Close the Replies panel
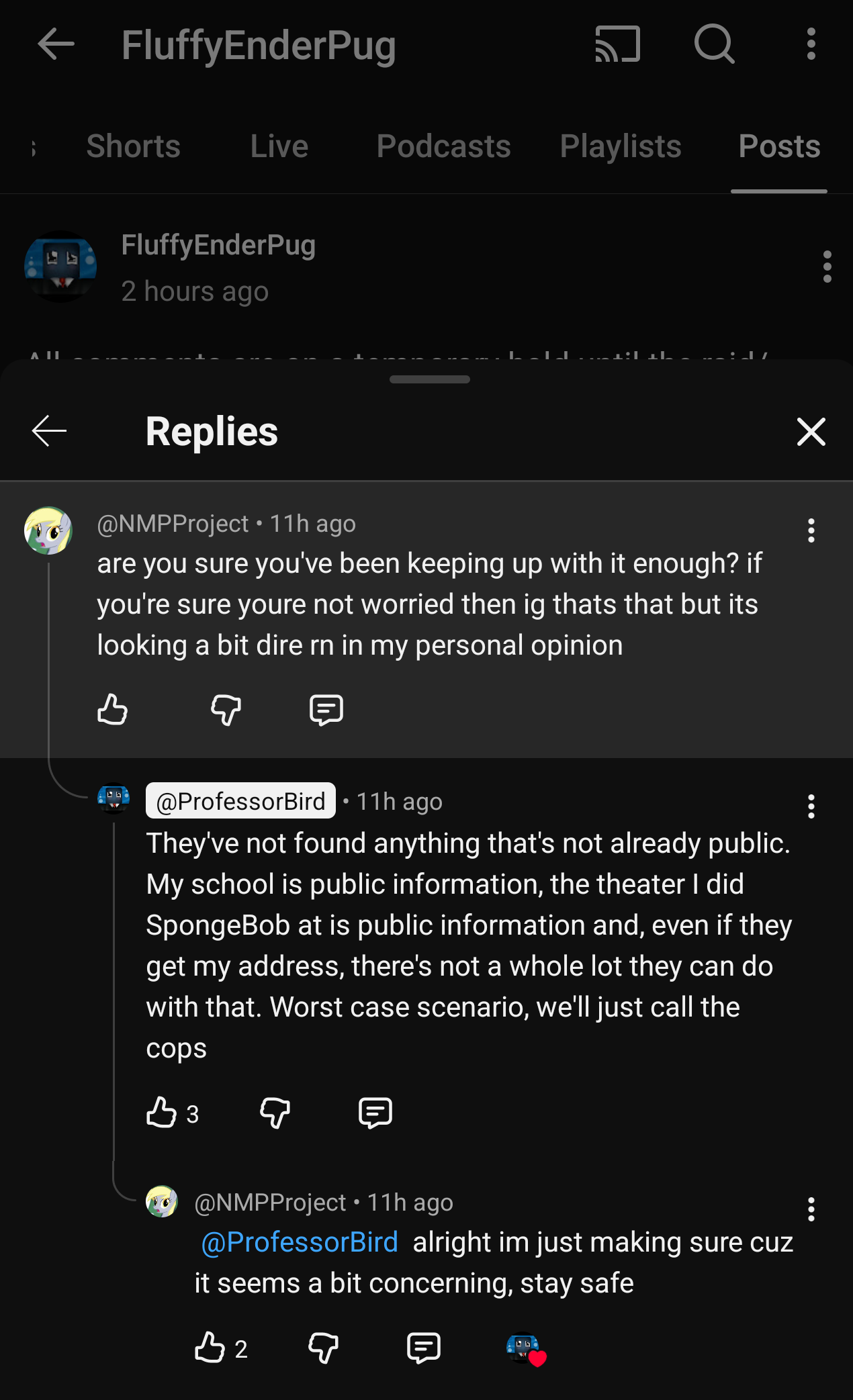 pyautogui.click(x=811, y=432)
